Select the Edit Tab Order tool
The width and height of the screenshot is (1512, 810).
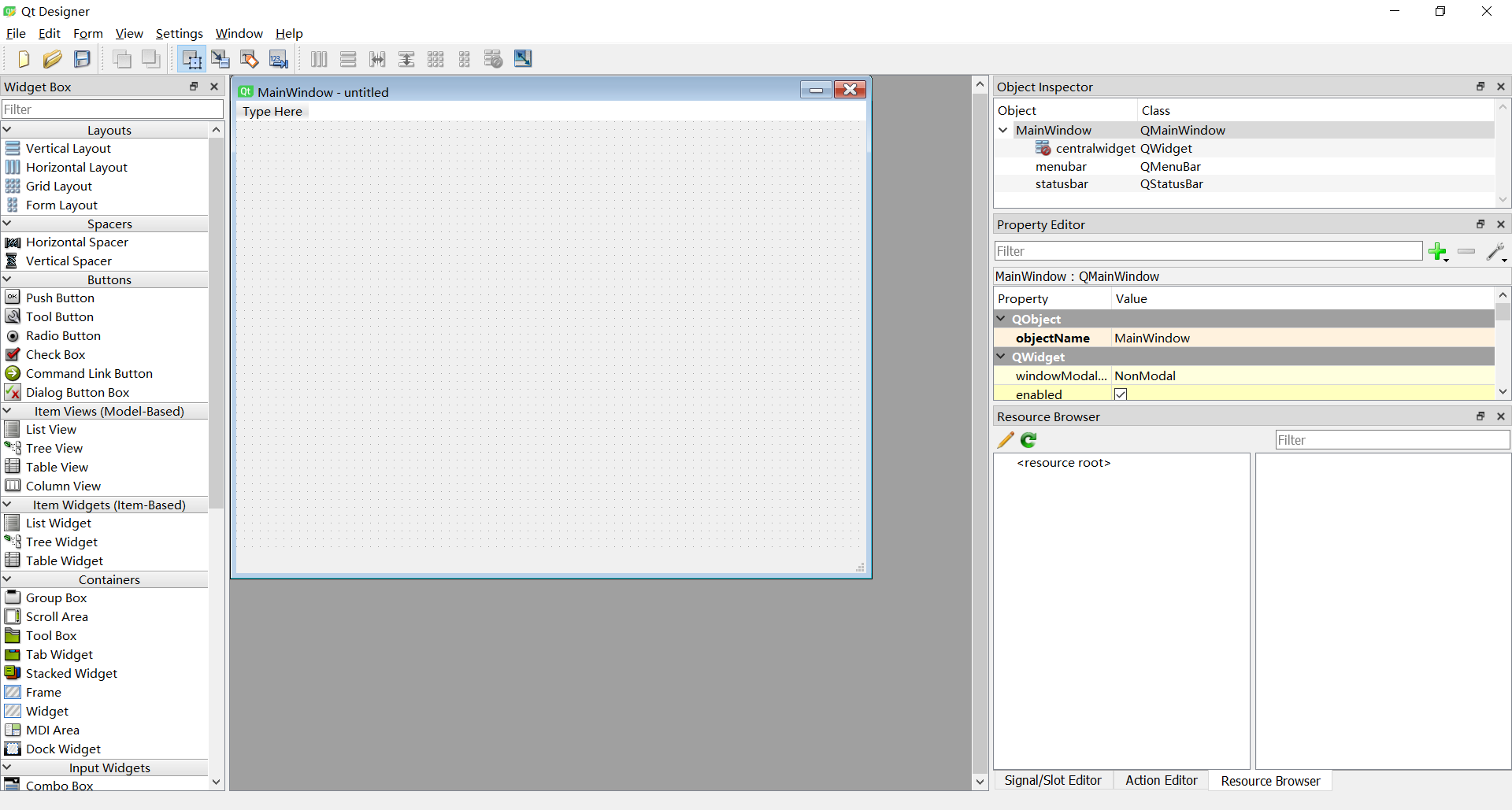click(279, 59)
